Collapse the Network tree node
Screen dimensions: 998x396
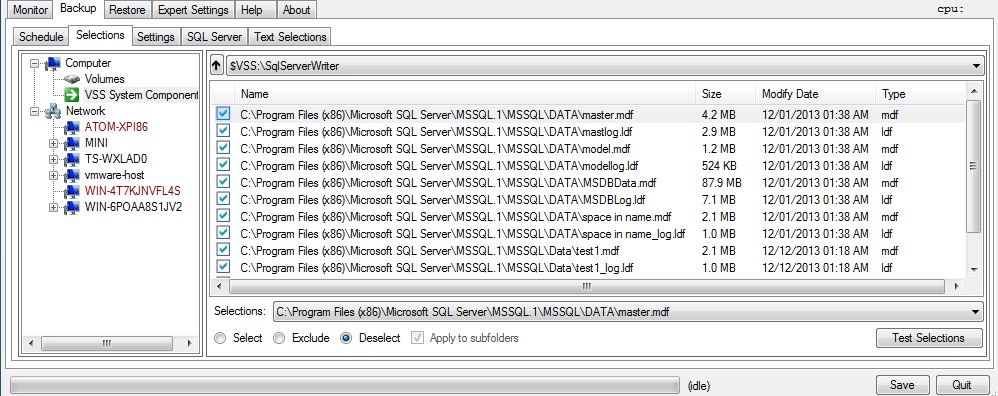click(x=34, y=111)
